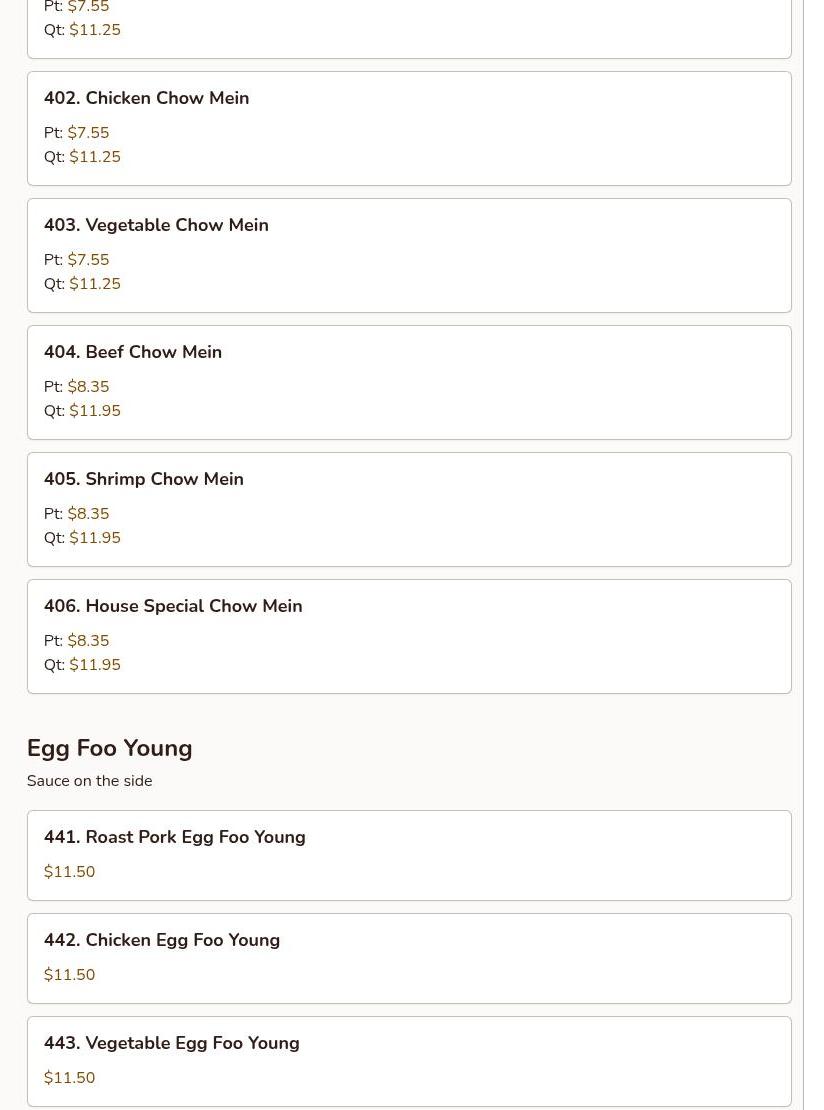Screen dimensions: 824x1110
Task: Open 441. Roast Pork Egg Foo Young
Action: pos(174,837)
